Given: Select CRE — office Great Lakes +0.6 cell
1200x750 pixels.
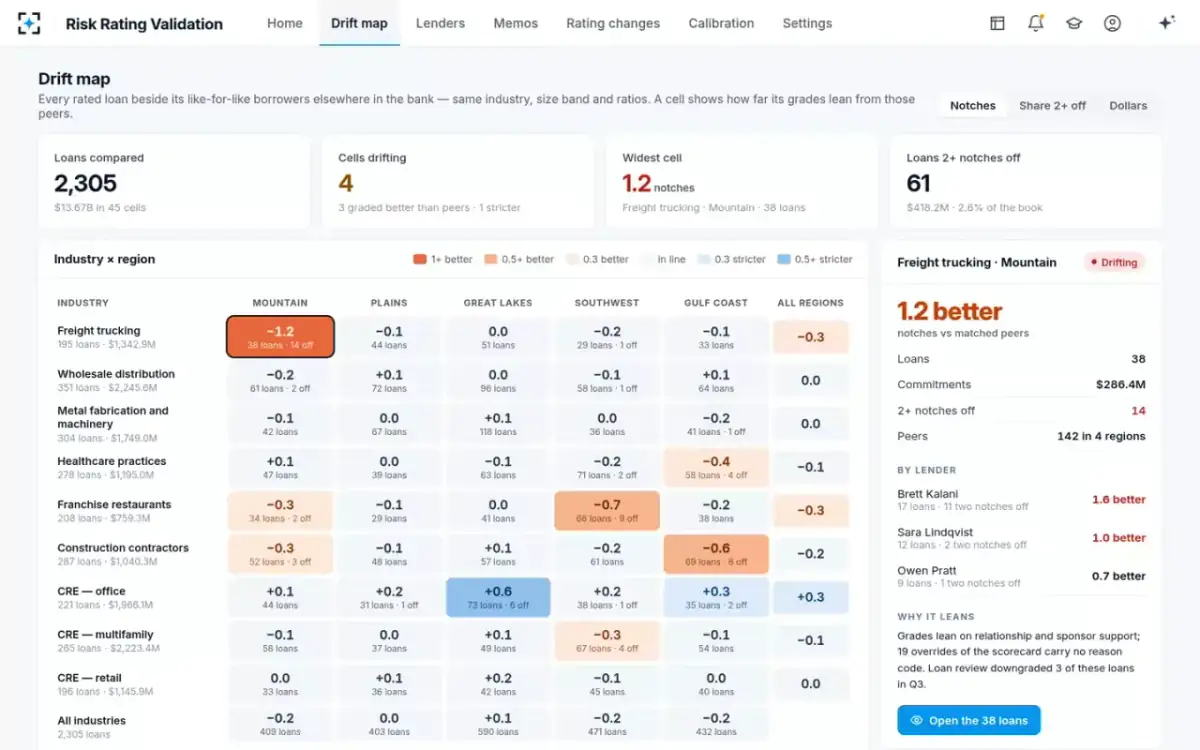Looking at the screenshot, I should click(498, 597).
